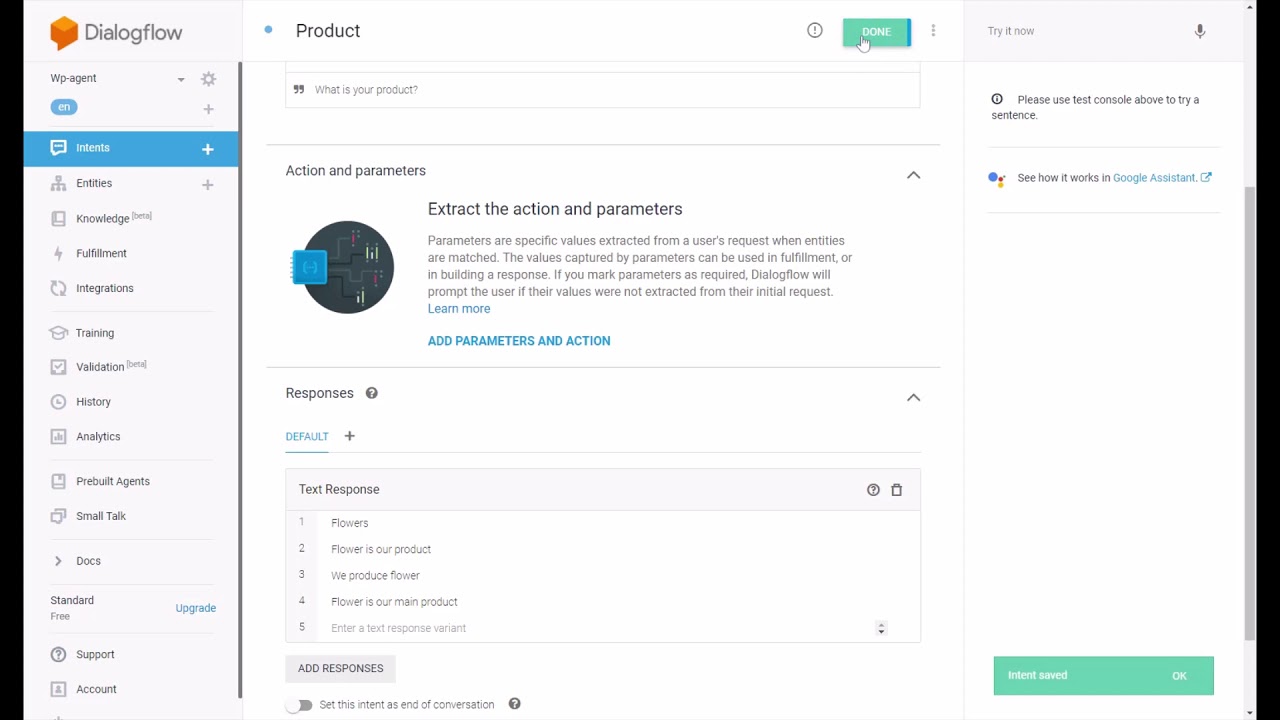Open the three-dot menu beside DONE
The height and width of the screenshot is (720, 1280).
[932, 31]
